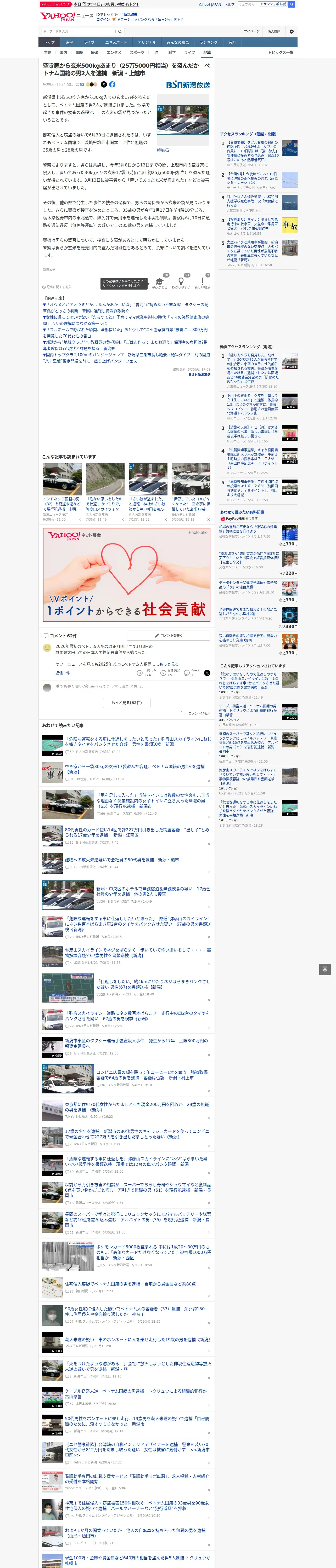
Task: Open settings via the gear icon
Action: click(x=292, y=32)
